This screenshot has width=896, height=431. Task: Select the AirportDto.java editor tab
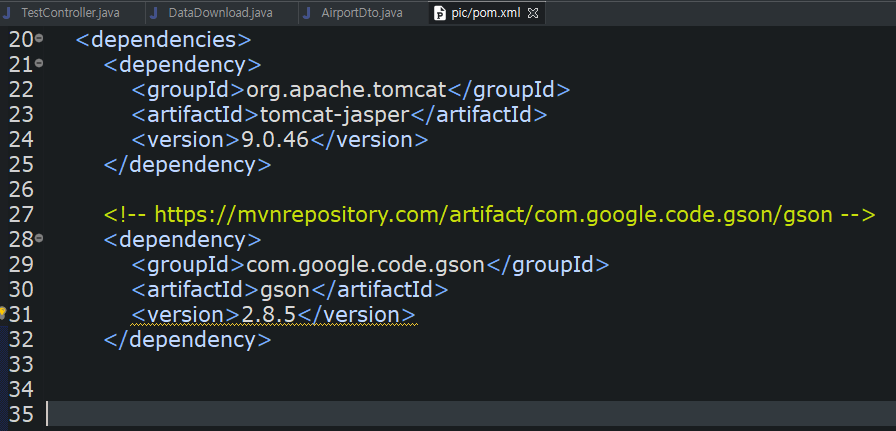click(362, 13)
